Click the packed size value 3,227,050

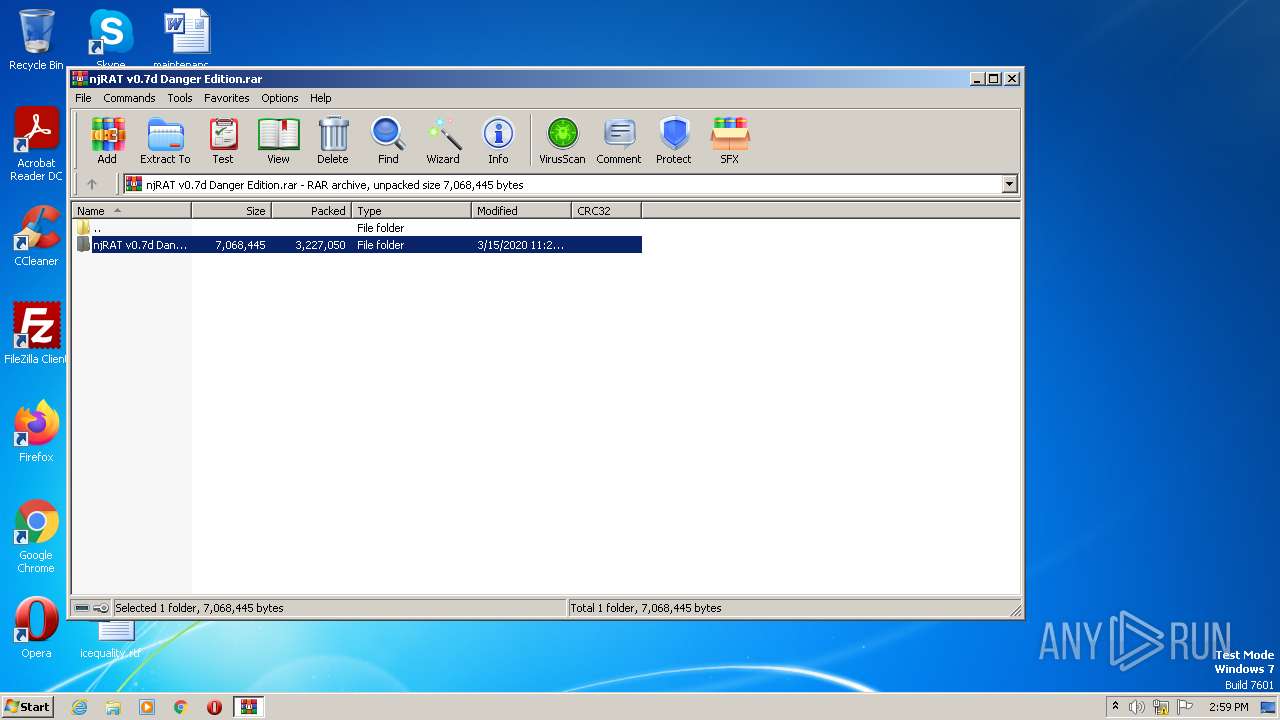(320, 245)
